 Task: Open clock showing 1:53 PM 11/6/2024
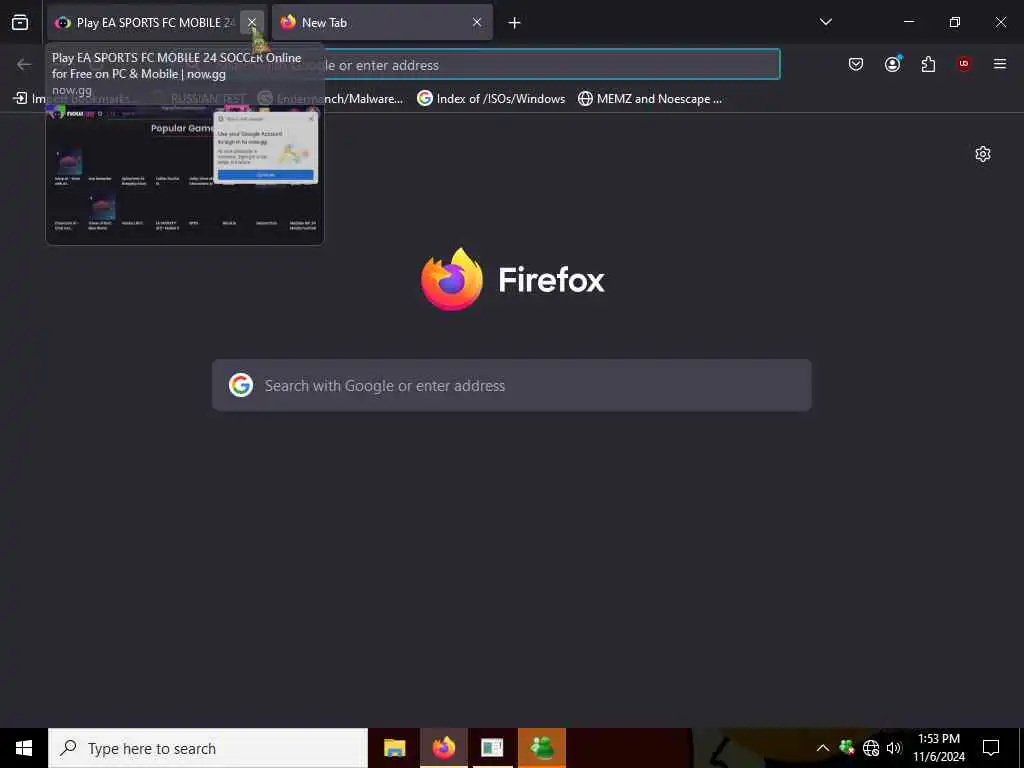pos(938,748)
